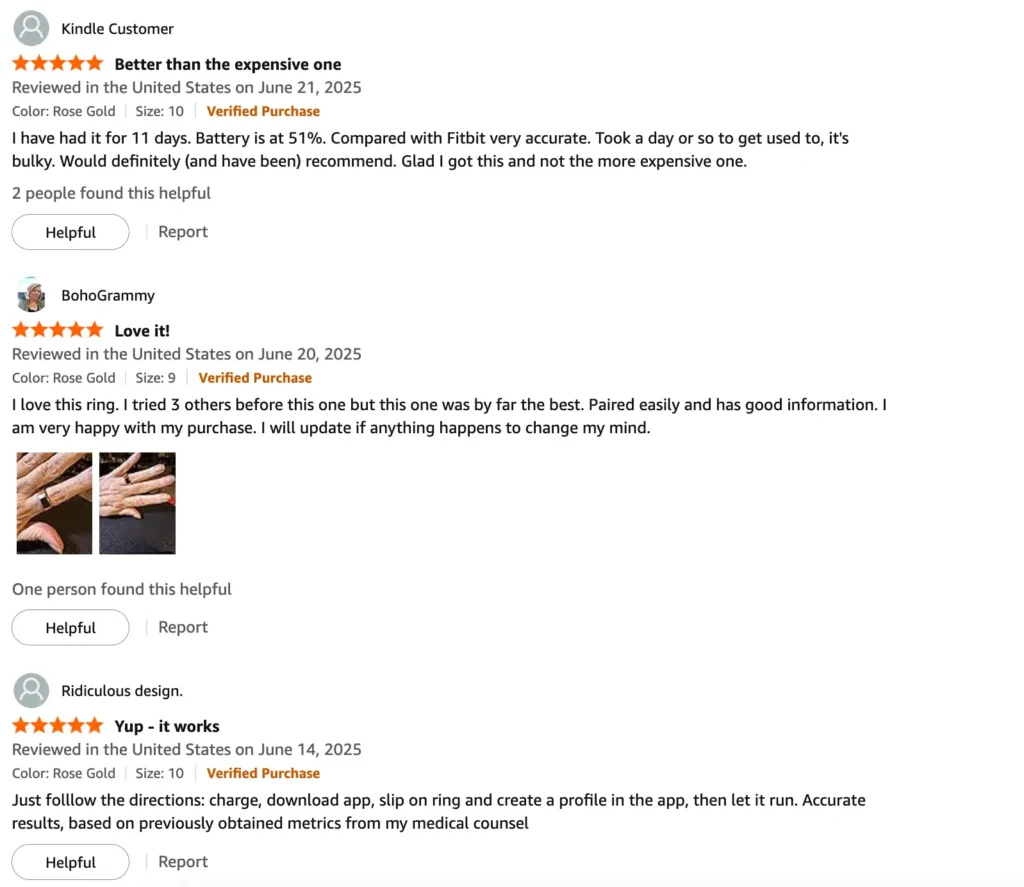Open first ring photo in BohoGrammy's review
1024x887 pixels.
point(54,503)
